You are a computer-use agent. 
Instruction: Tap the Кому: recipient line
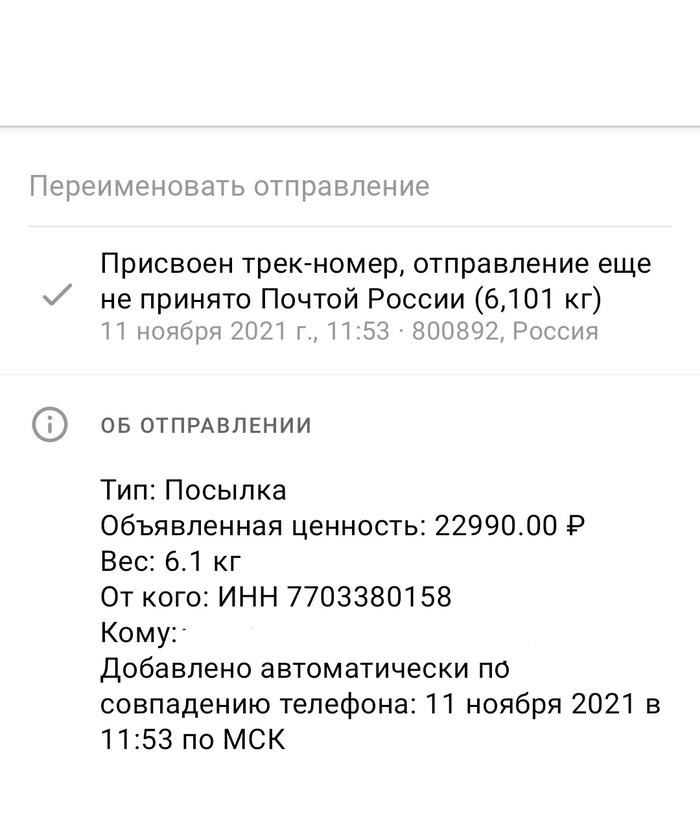tap(139, 632)
